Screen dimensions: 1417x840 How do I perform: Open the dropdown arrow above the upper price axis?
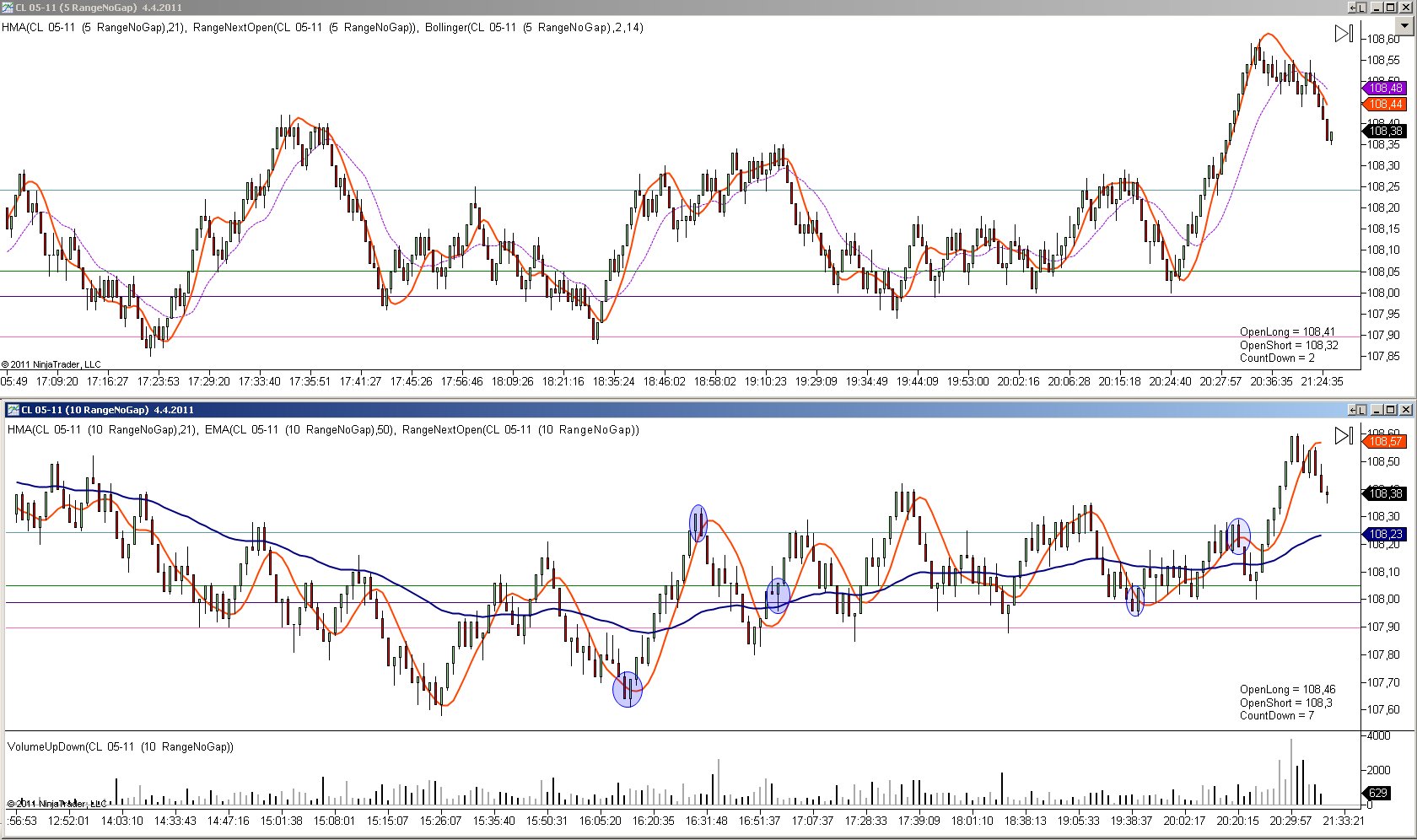[1405, 26]
